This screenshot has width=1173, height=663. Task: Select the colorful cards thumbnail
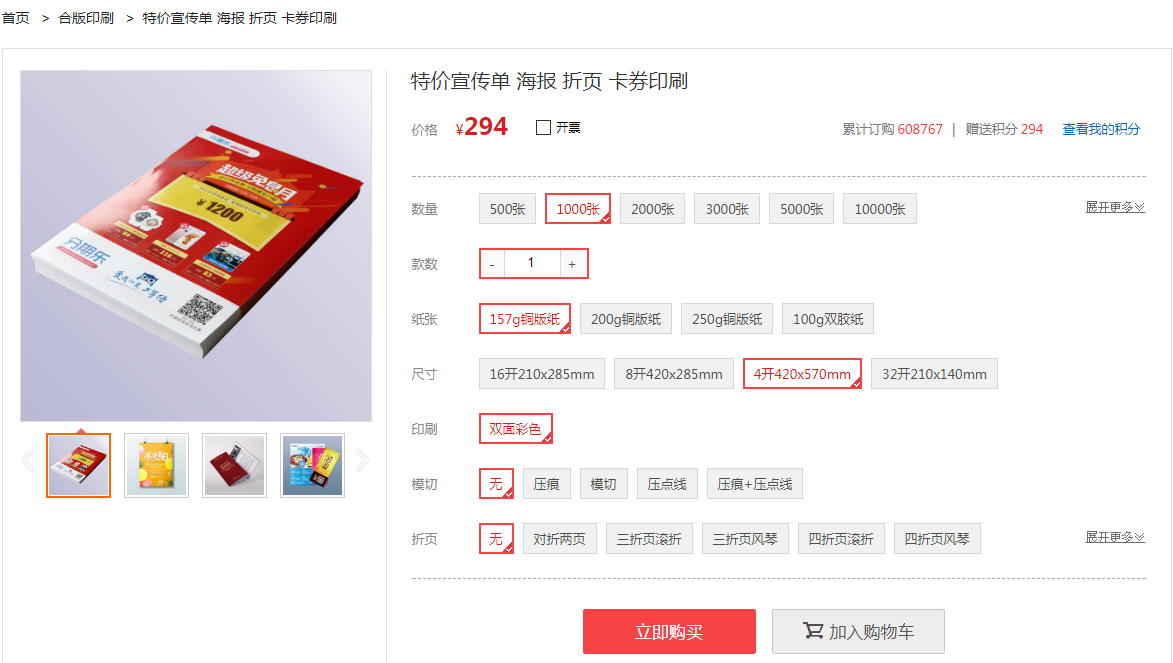coord(312,465)
